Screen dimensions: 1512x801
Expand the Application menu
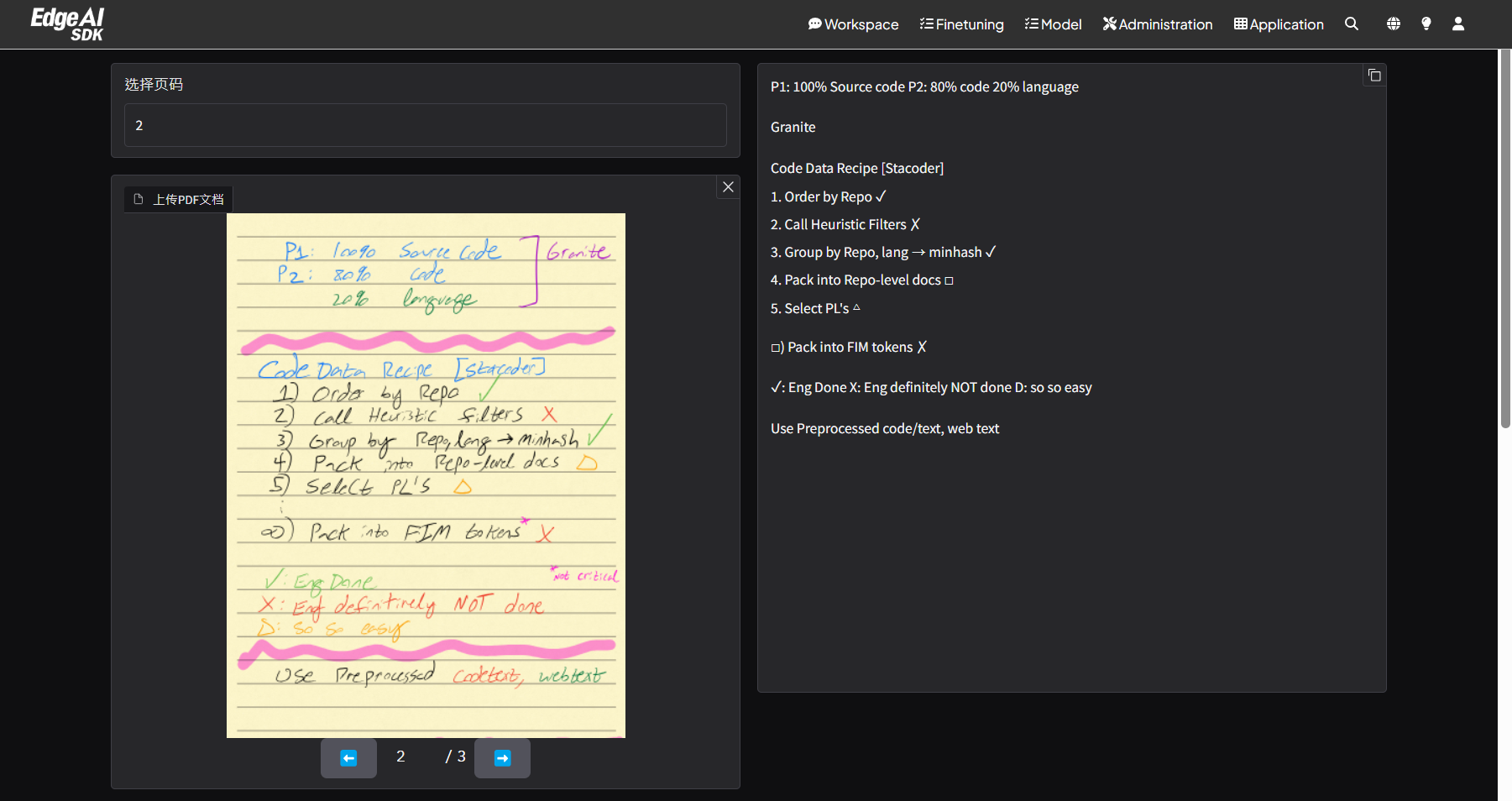[1278, 24]
